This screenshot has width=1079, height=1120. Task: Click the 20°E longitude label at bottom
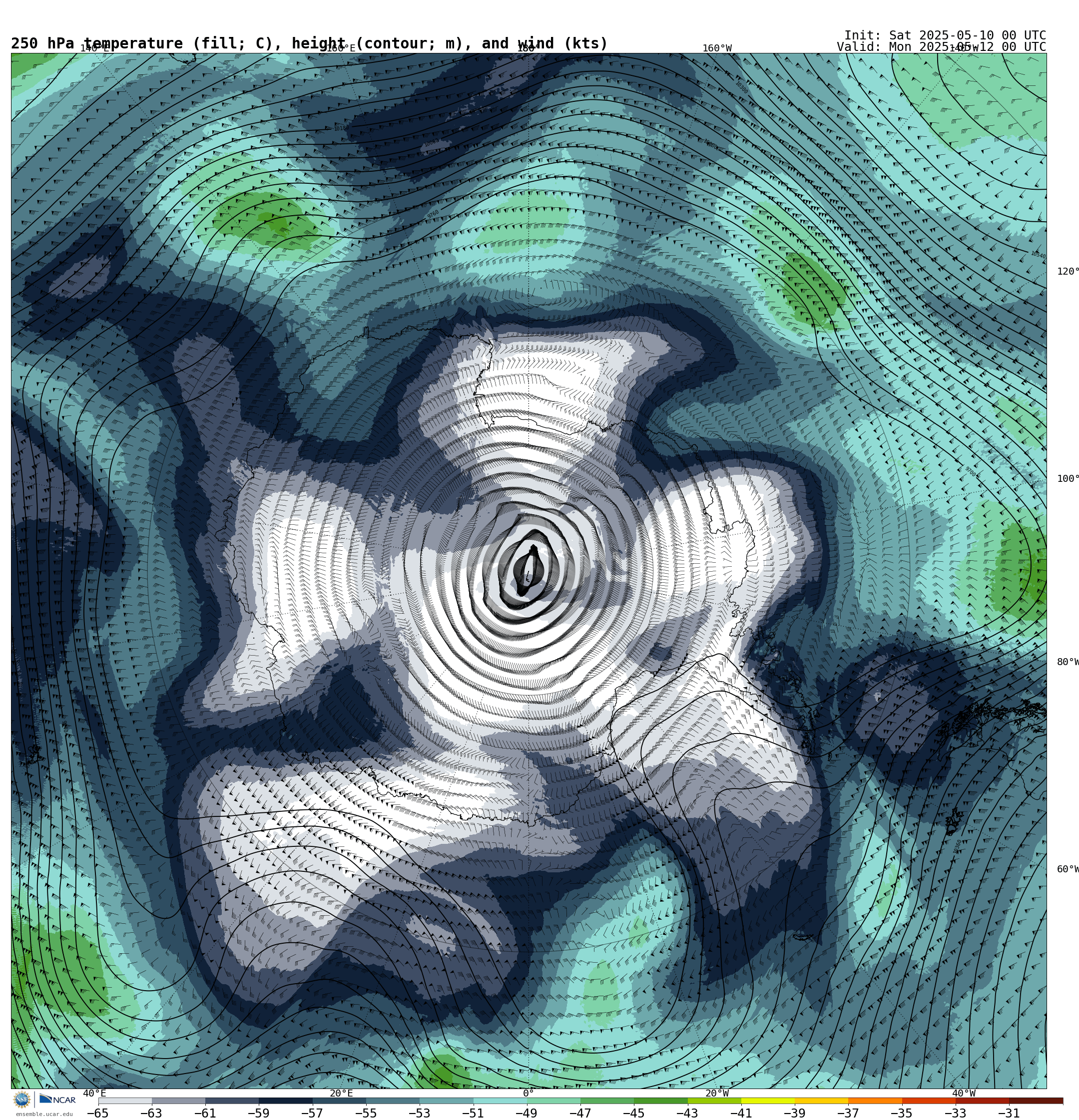point(341,1094)
